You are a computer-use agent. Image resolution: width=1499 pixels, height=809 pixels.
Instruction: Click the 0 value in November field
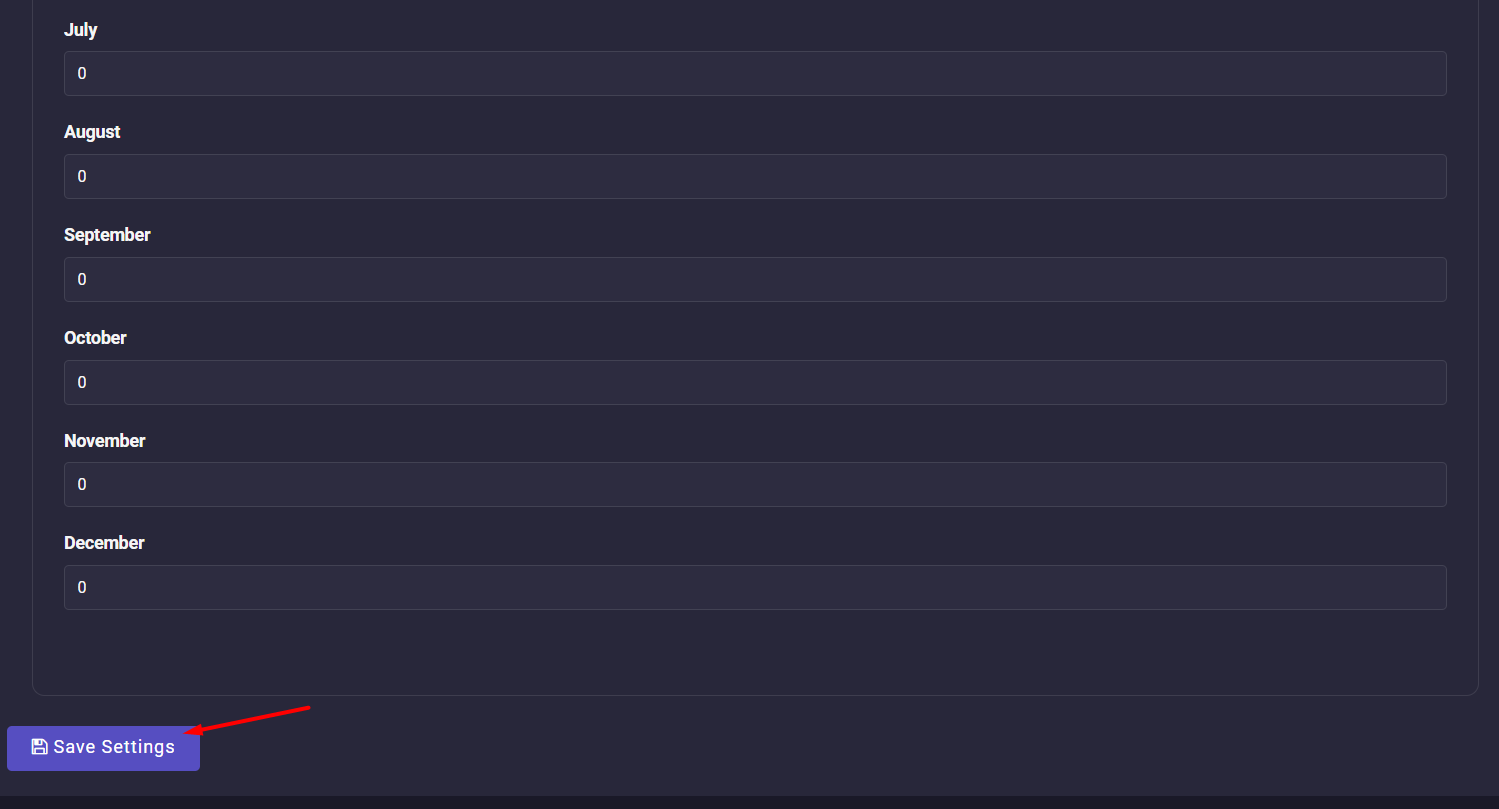pos(82,485)
